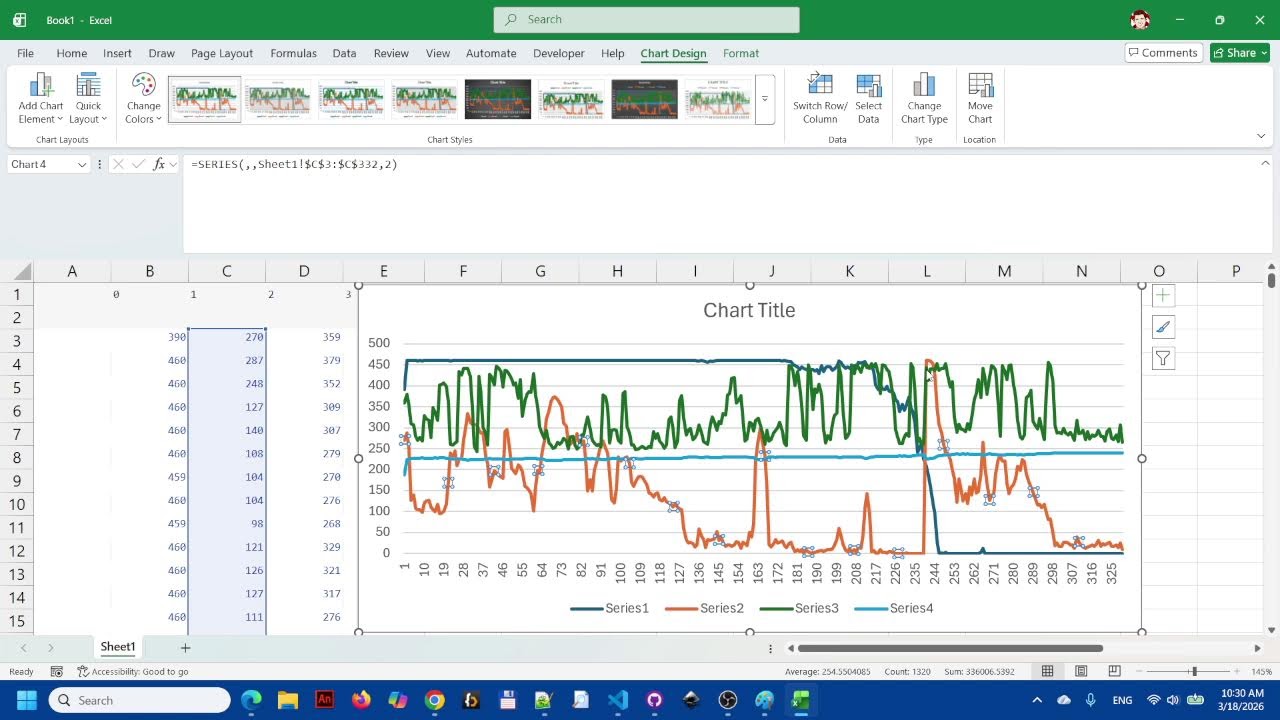Click the Move Chart button
Viewport: 1280px width, 720px height.
click(980, 99)
